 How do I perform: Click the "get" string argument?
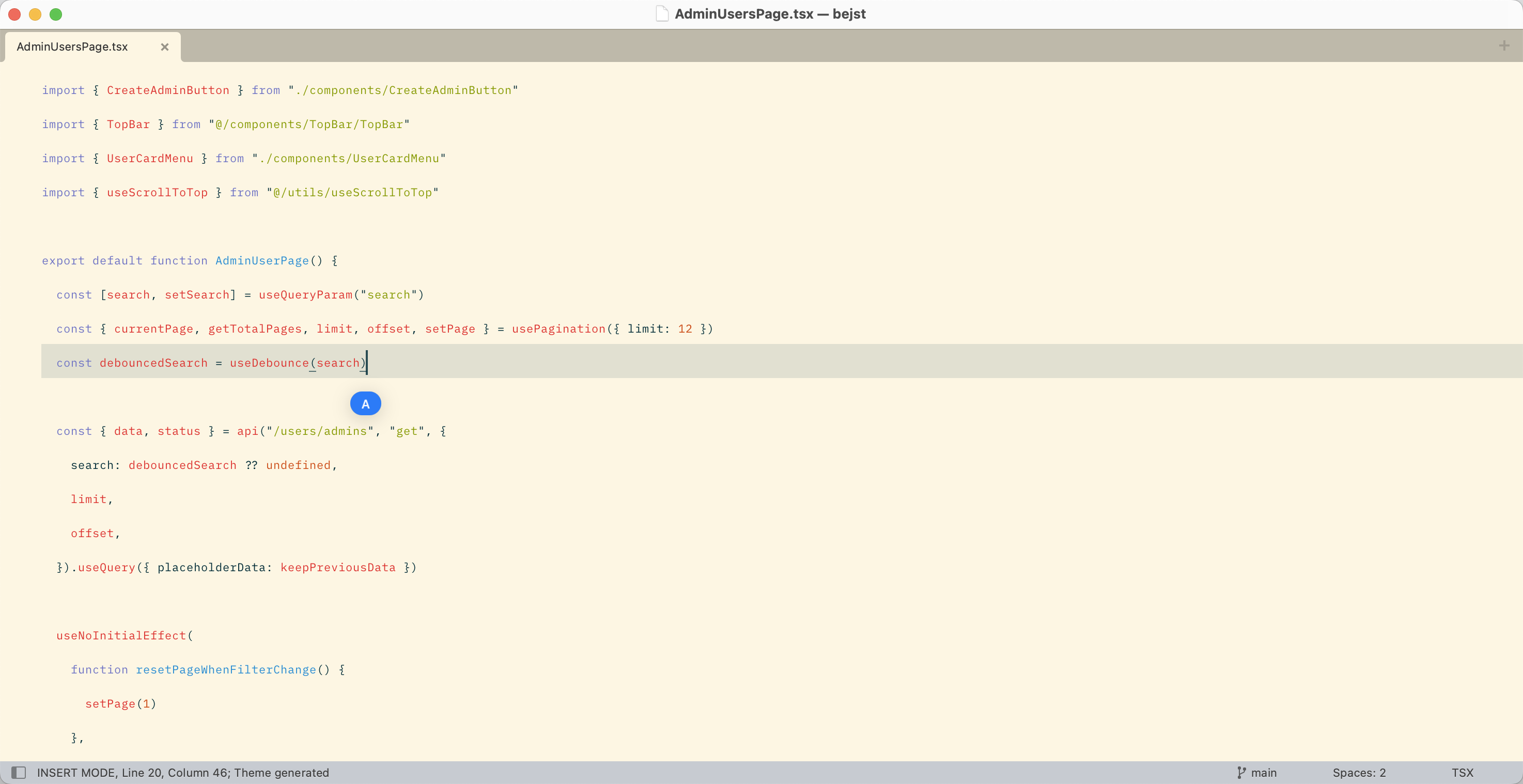point(407,431)
